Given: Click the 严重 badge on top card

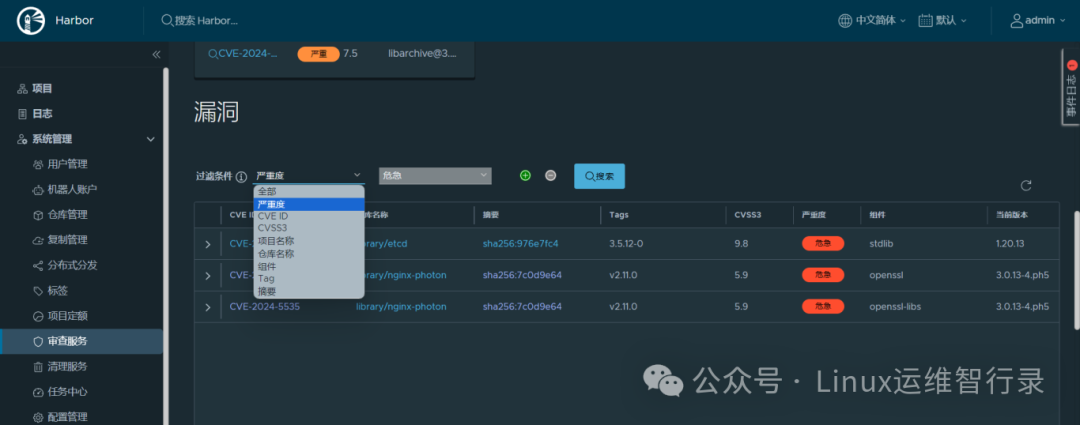Looking at the screenshot, I should (318, 54).
